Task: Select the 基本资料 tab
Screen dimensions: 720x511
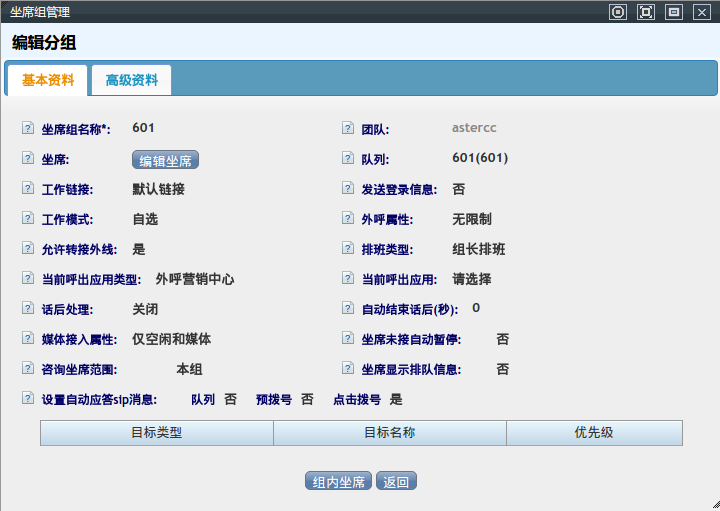Action: coord(48,80)
